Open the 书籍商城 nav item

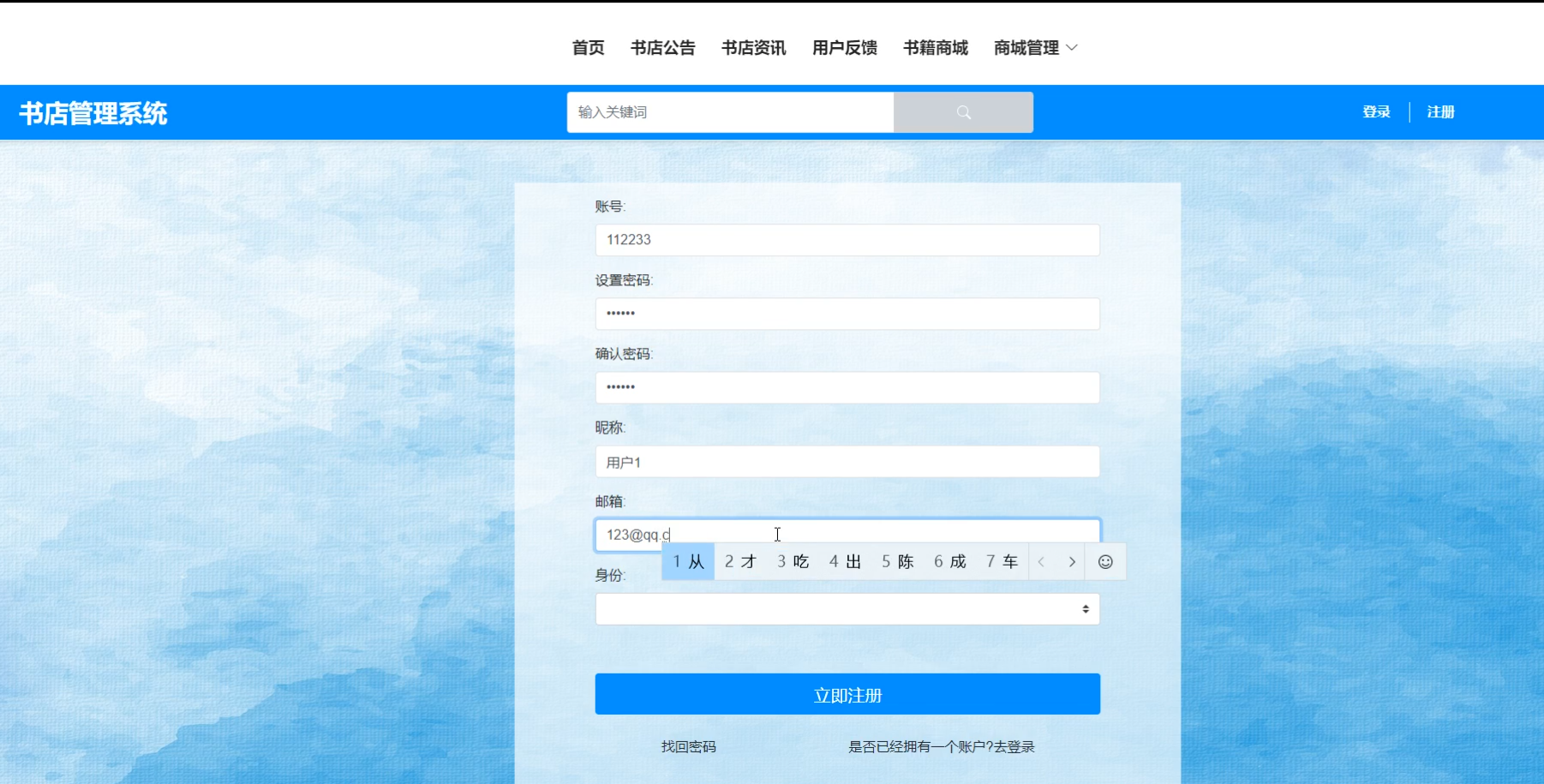(935, 48)
